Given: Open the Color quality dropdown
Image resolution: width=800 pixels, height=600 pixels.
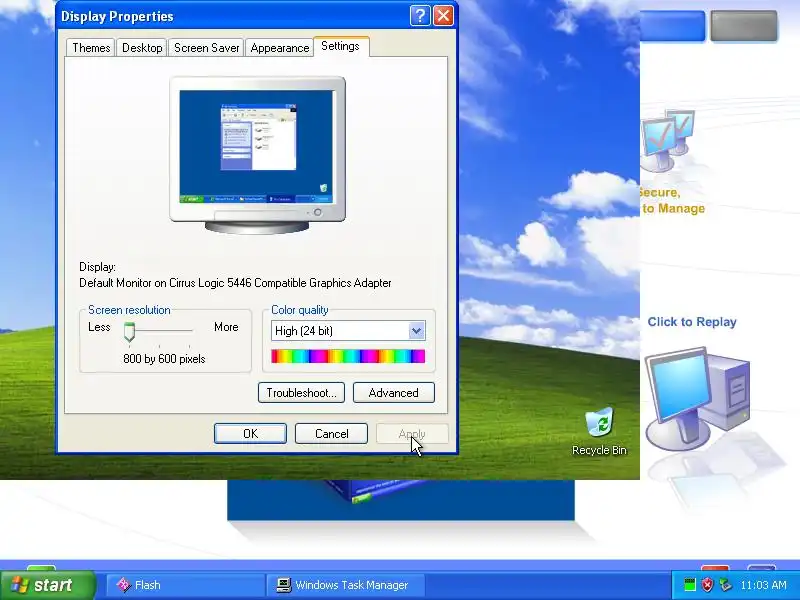Looking at the screenshot, I should (x=416, y=331).
